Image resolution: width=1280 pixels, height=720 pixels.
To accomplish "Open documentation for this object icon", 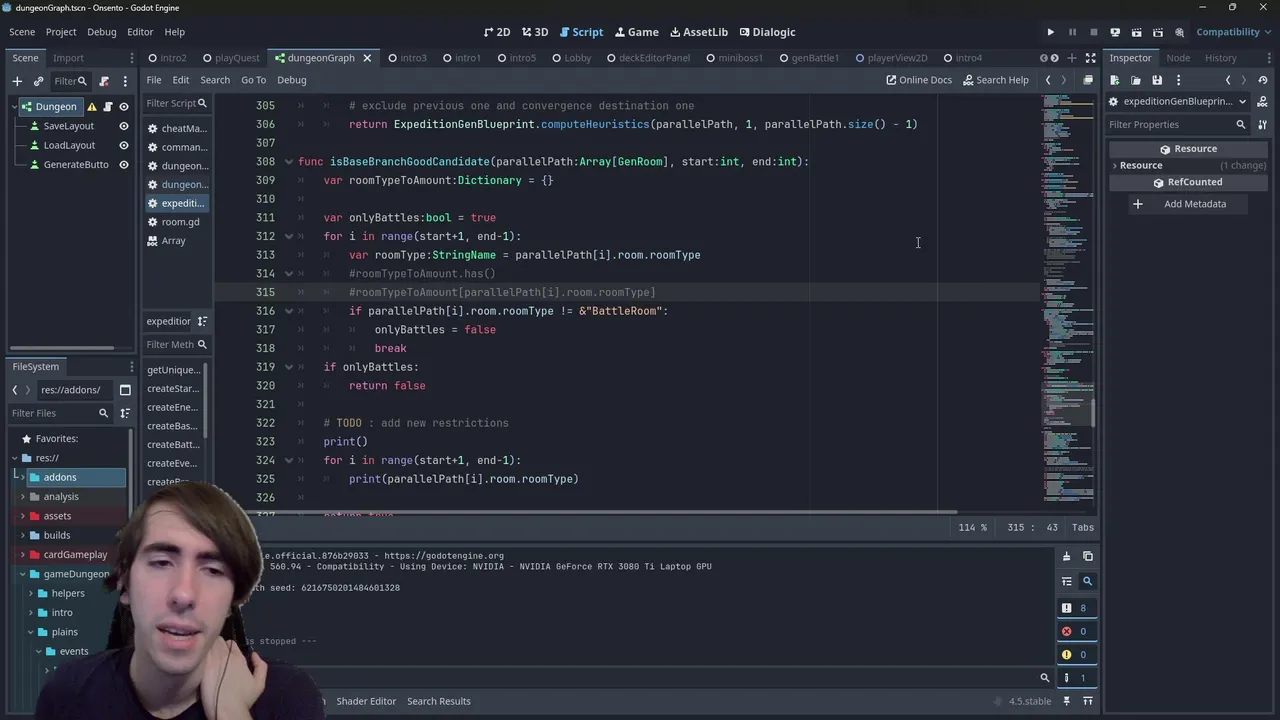I will (x=1262, y=101).
